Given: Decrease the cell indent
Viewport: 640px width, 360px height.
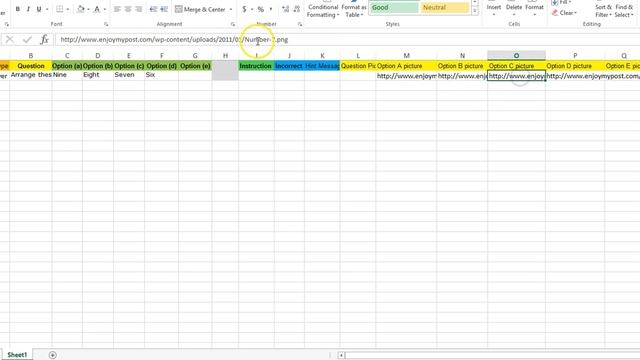Looking at the screenshot, I should pyautogui.click(x=153, y=9).
